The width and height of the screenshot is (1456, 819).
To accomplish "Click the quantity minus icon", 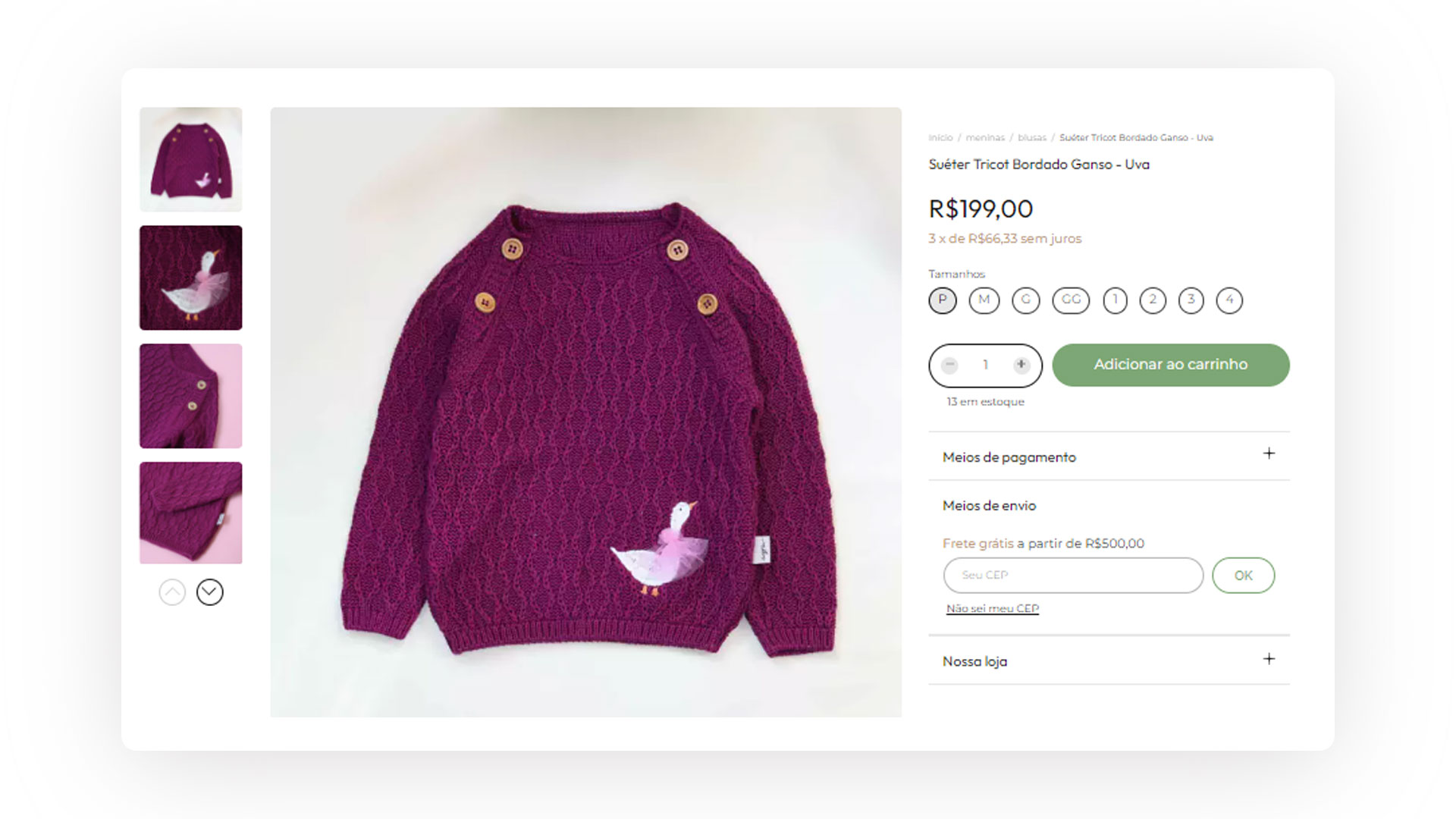I will [x=949, y=366].
